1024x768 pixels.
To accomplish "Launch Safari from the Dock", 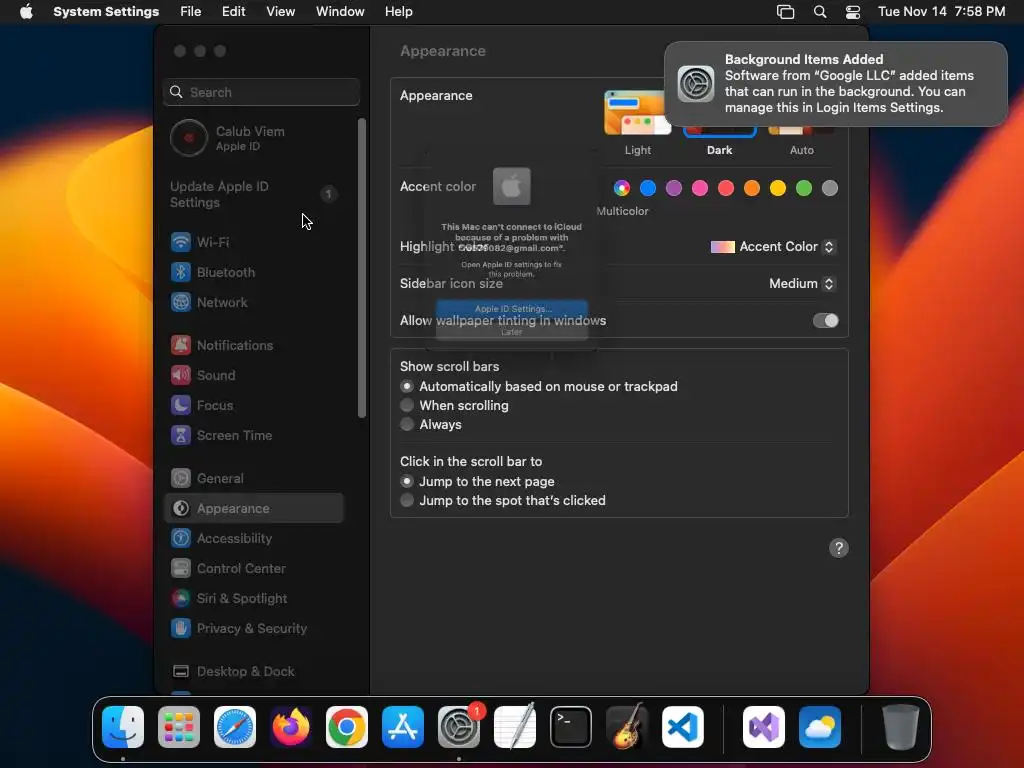I will pos(235,727).
